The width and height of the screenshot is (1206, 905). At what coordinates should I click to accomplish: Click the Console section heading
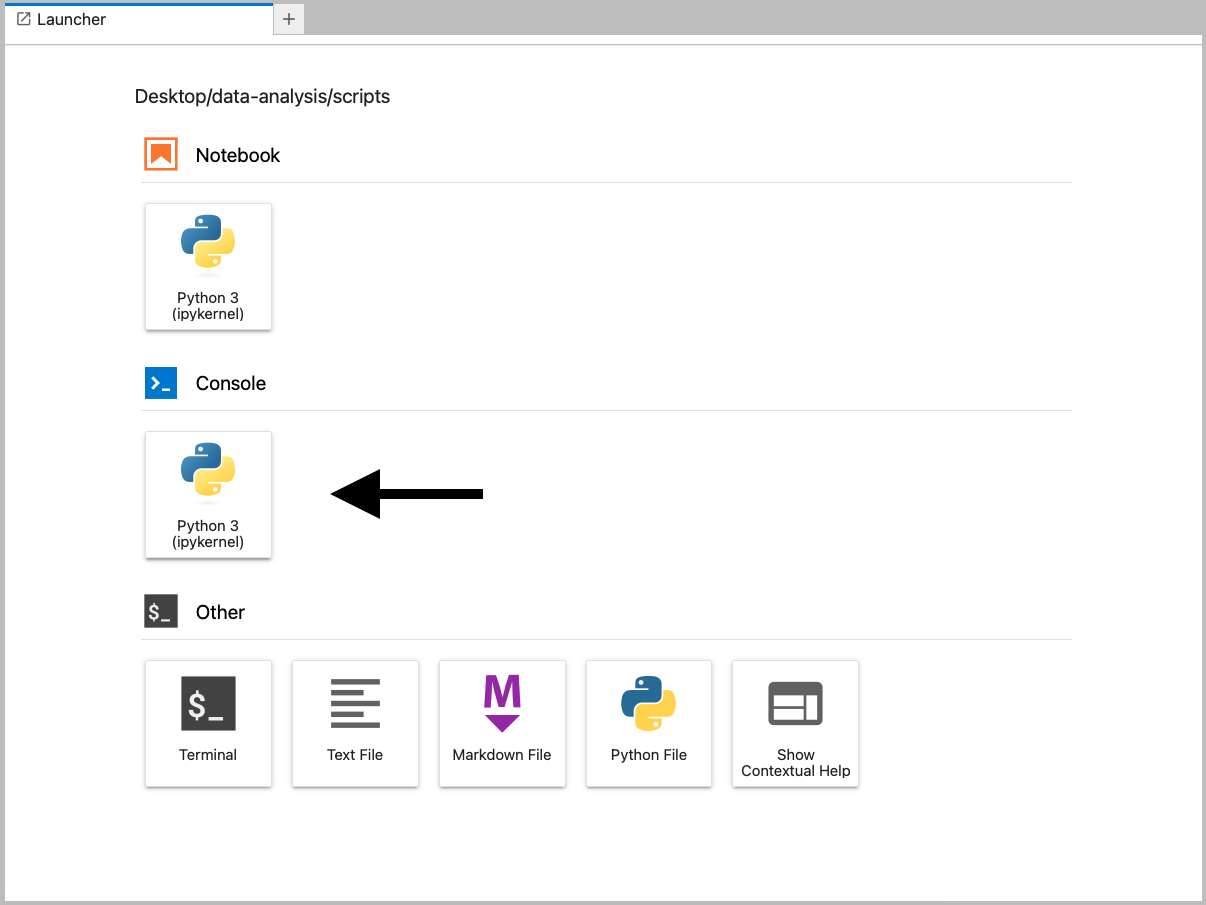pyautogui.click(x=231, y=383)
